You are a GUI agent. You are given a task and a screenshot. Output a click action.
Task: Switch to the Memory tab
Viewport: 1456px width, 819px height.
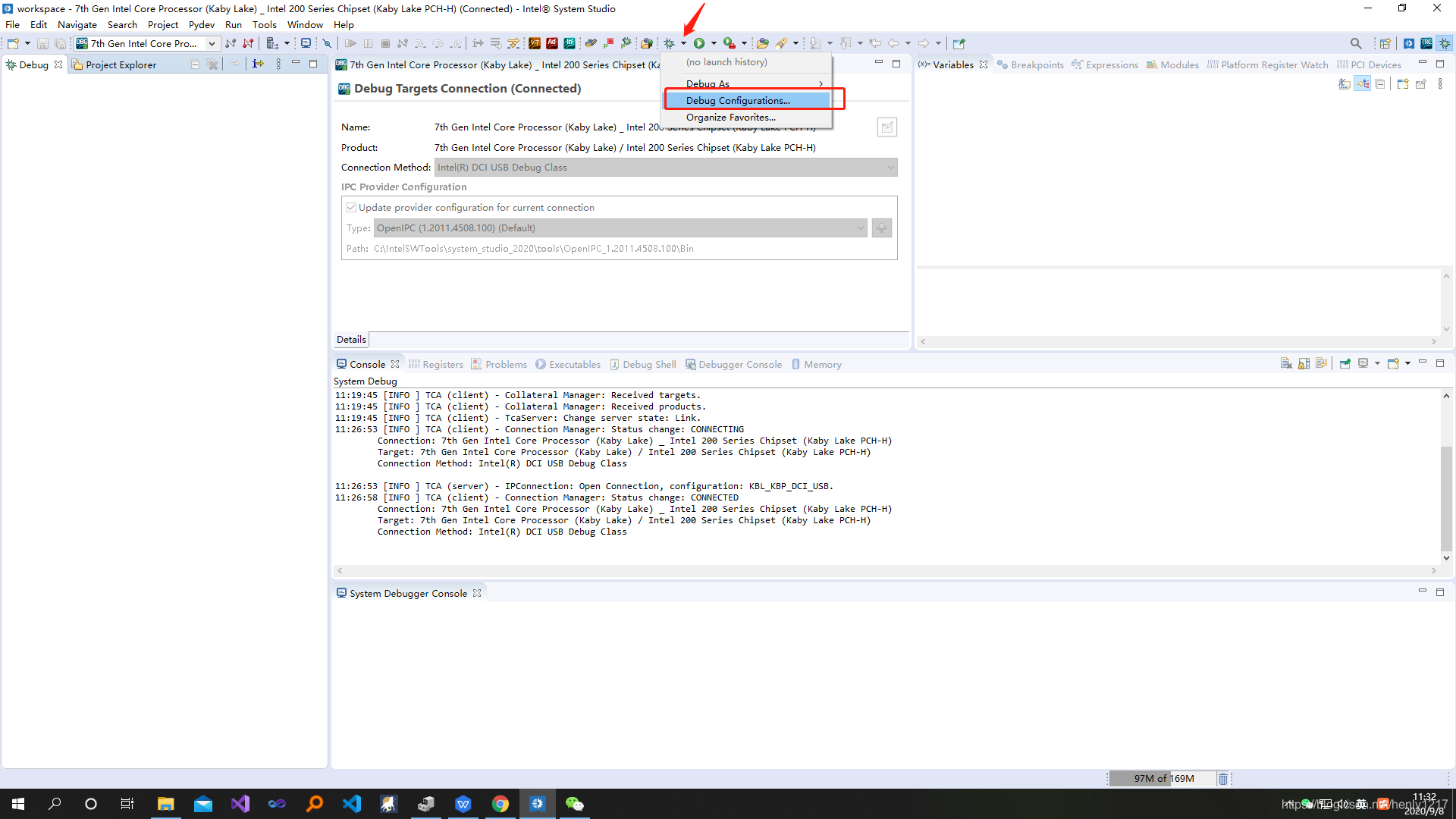(817, 364)
